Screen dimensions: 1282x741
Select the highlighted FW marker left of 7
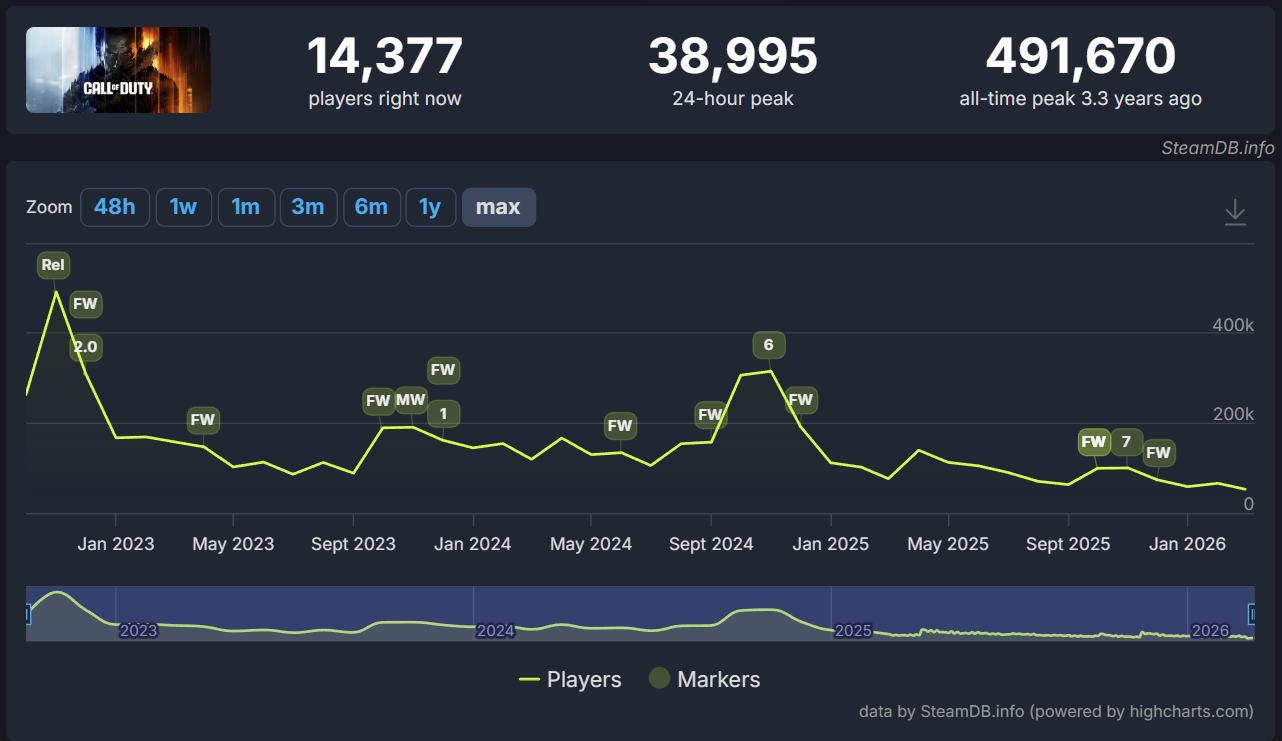[x=1094, y=441]
